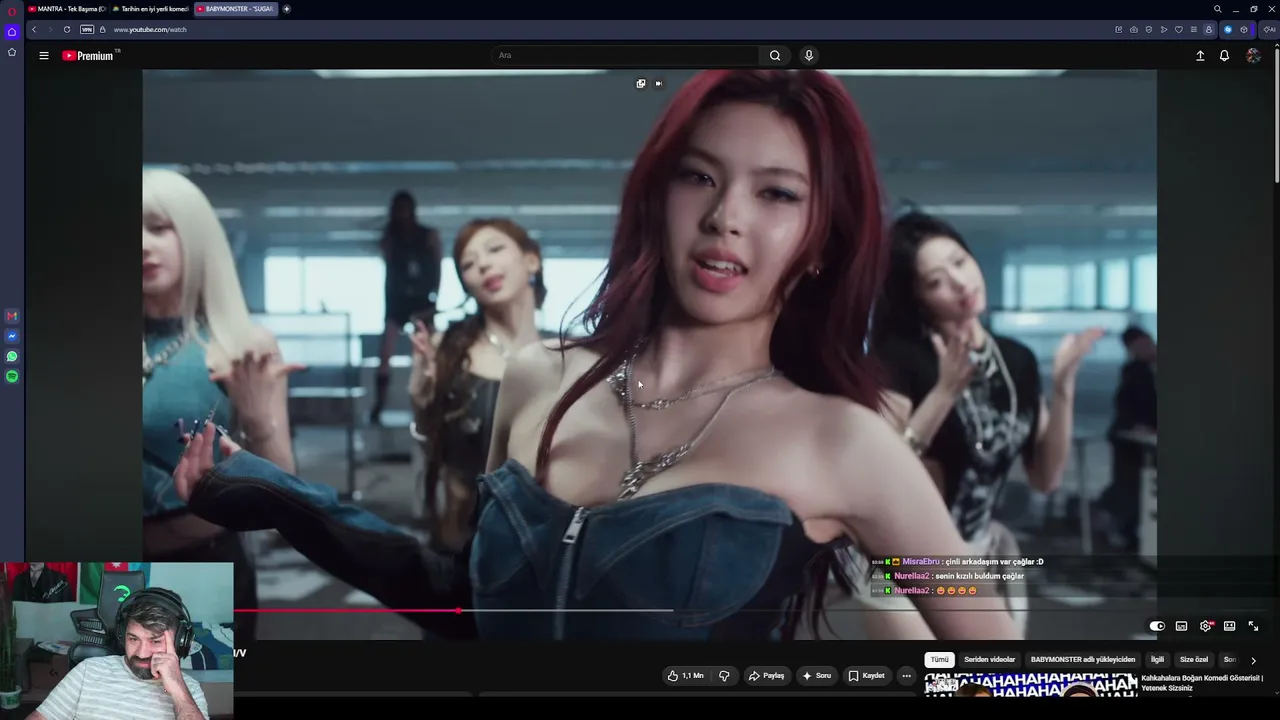This screenshot has height=720, width=1280.
Task: Click the Paylaş share button
Action: pos(767,676)
